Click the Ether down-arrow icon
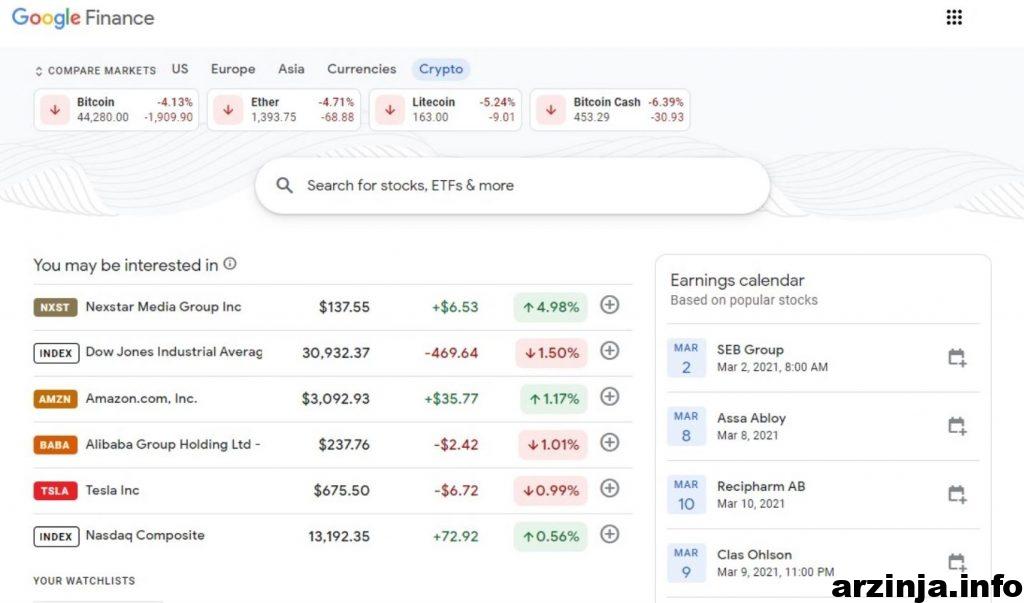 [229, 110]
